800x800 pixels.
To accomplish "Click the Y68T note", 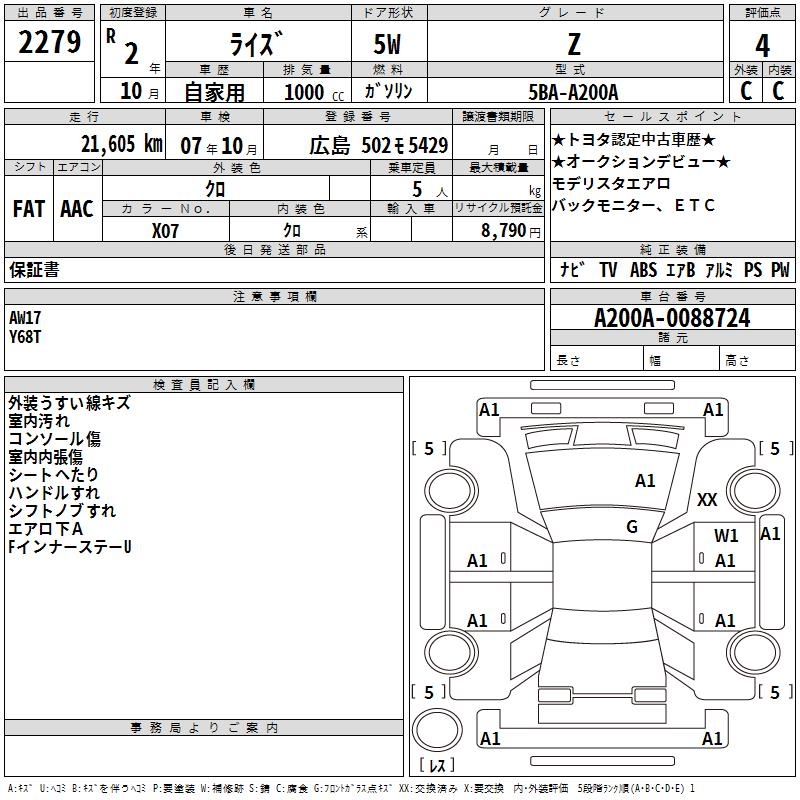I will 25,337.
